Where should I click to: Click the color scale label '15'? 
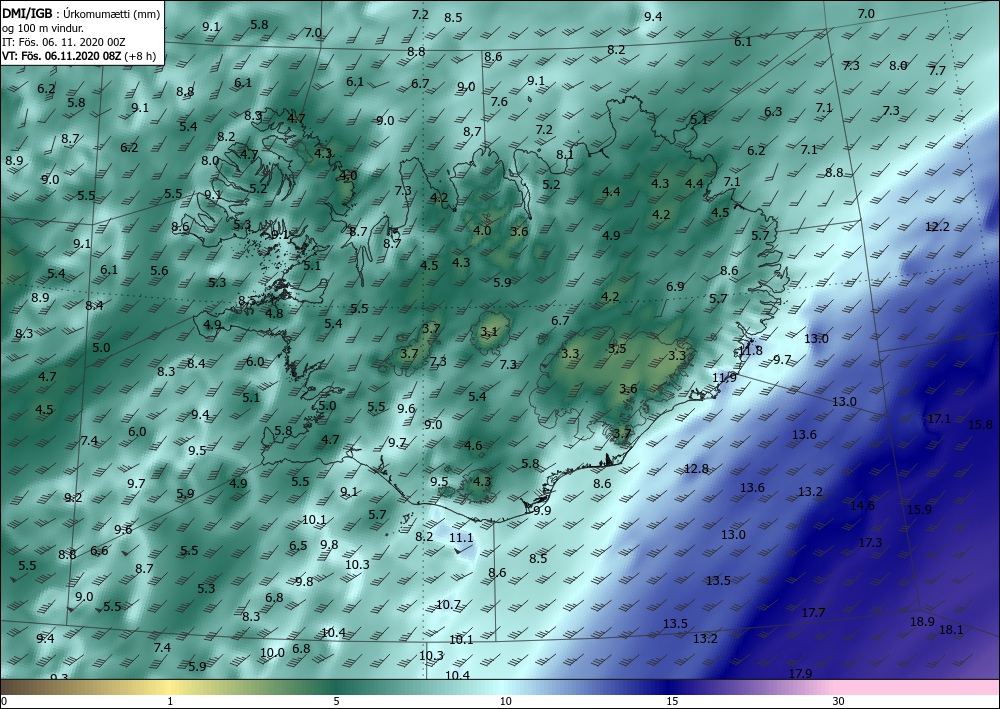(672, 701)
